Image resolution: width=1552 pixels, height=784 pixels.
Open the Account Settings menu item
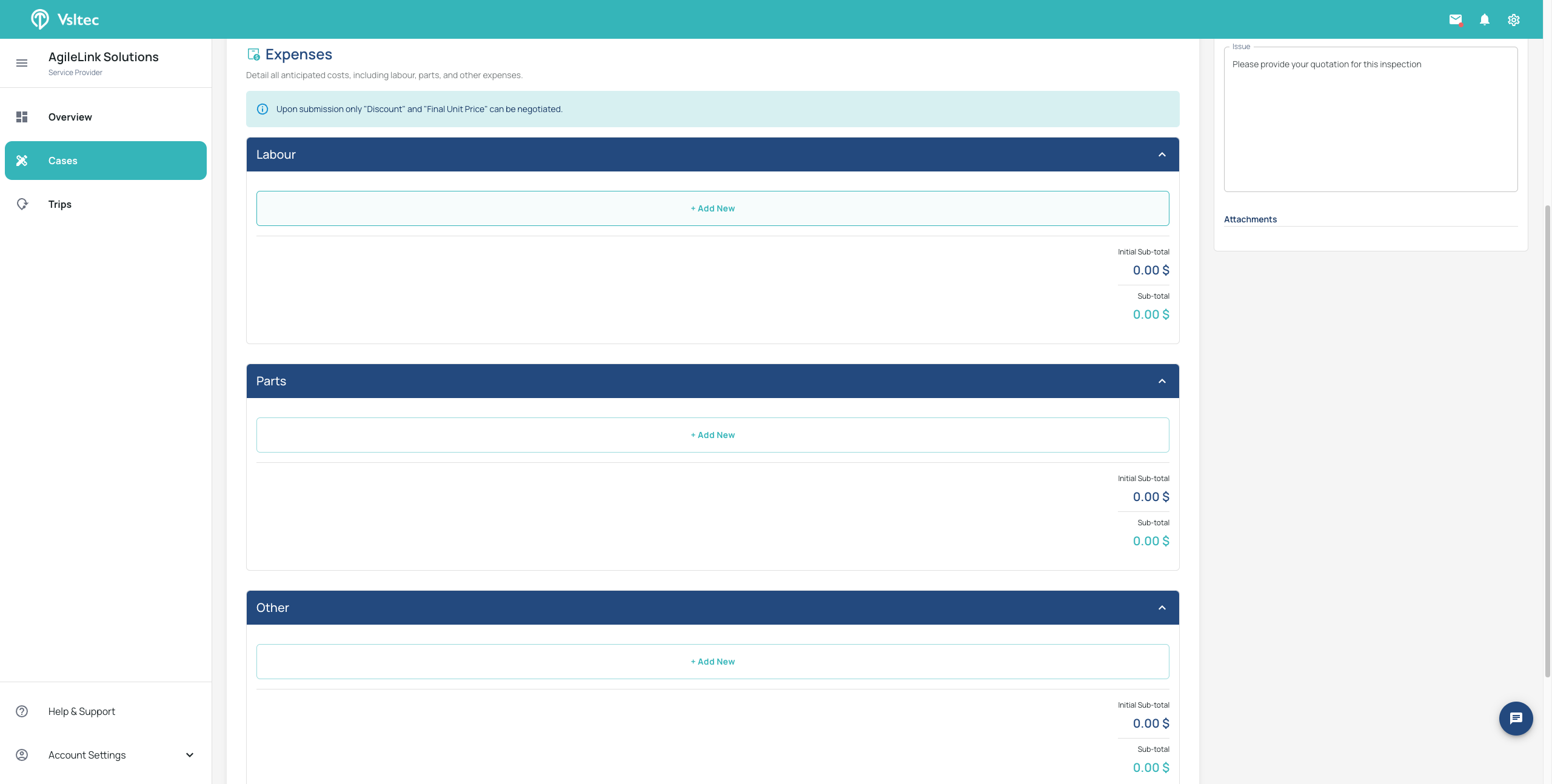(105, 755)
